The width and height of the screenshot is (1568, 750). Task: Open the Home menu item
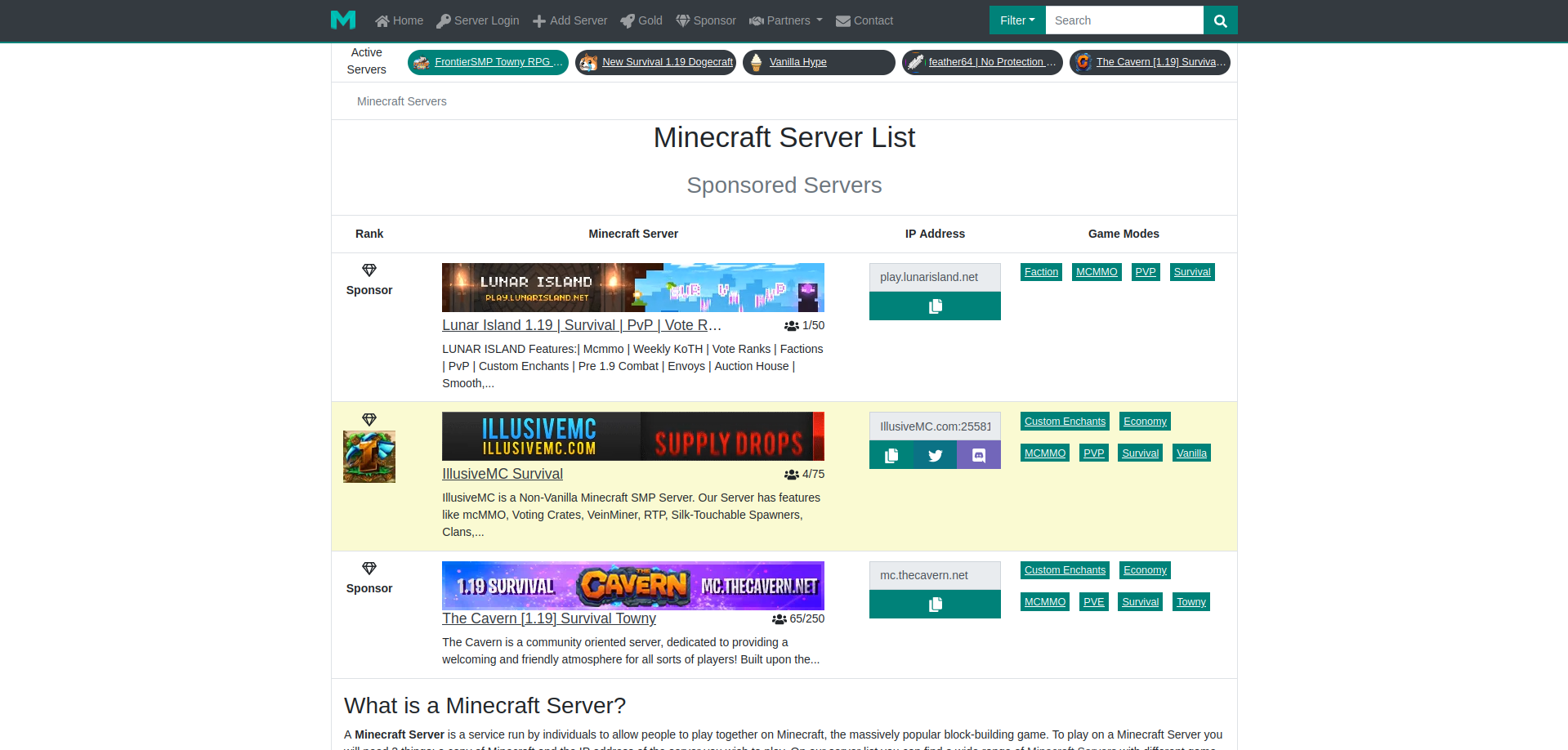399,20
